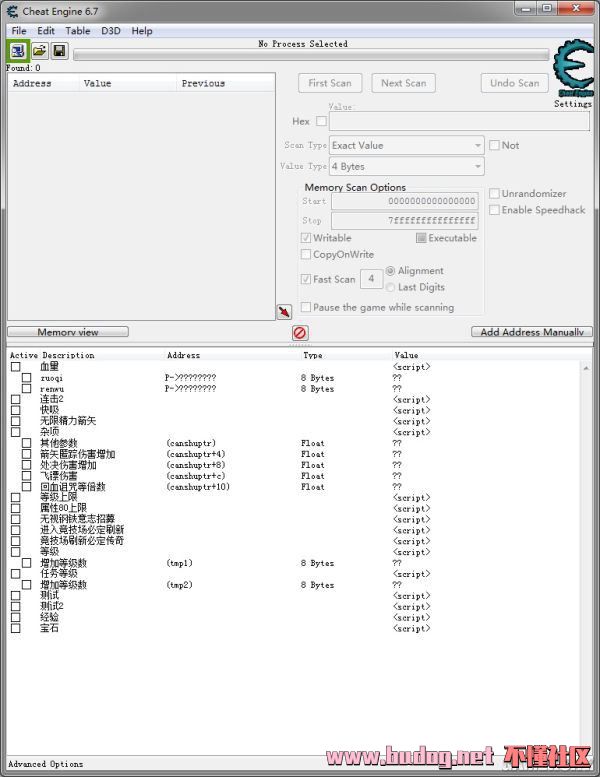600x777 pixels.
Task: Click the Add Address Manually button
Action: 531,332
